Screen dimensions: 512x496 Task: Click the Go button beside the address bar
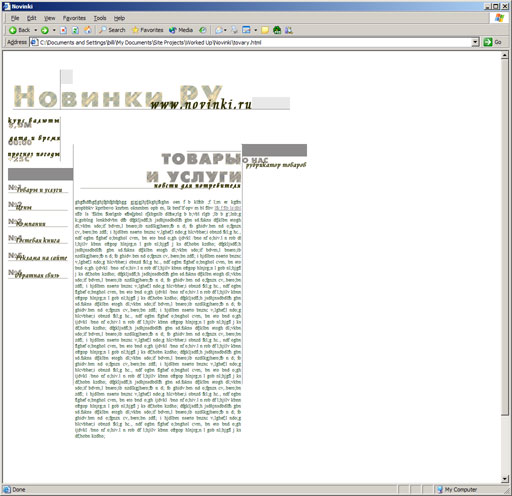click(x=493, y=42)
